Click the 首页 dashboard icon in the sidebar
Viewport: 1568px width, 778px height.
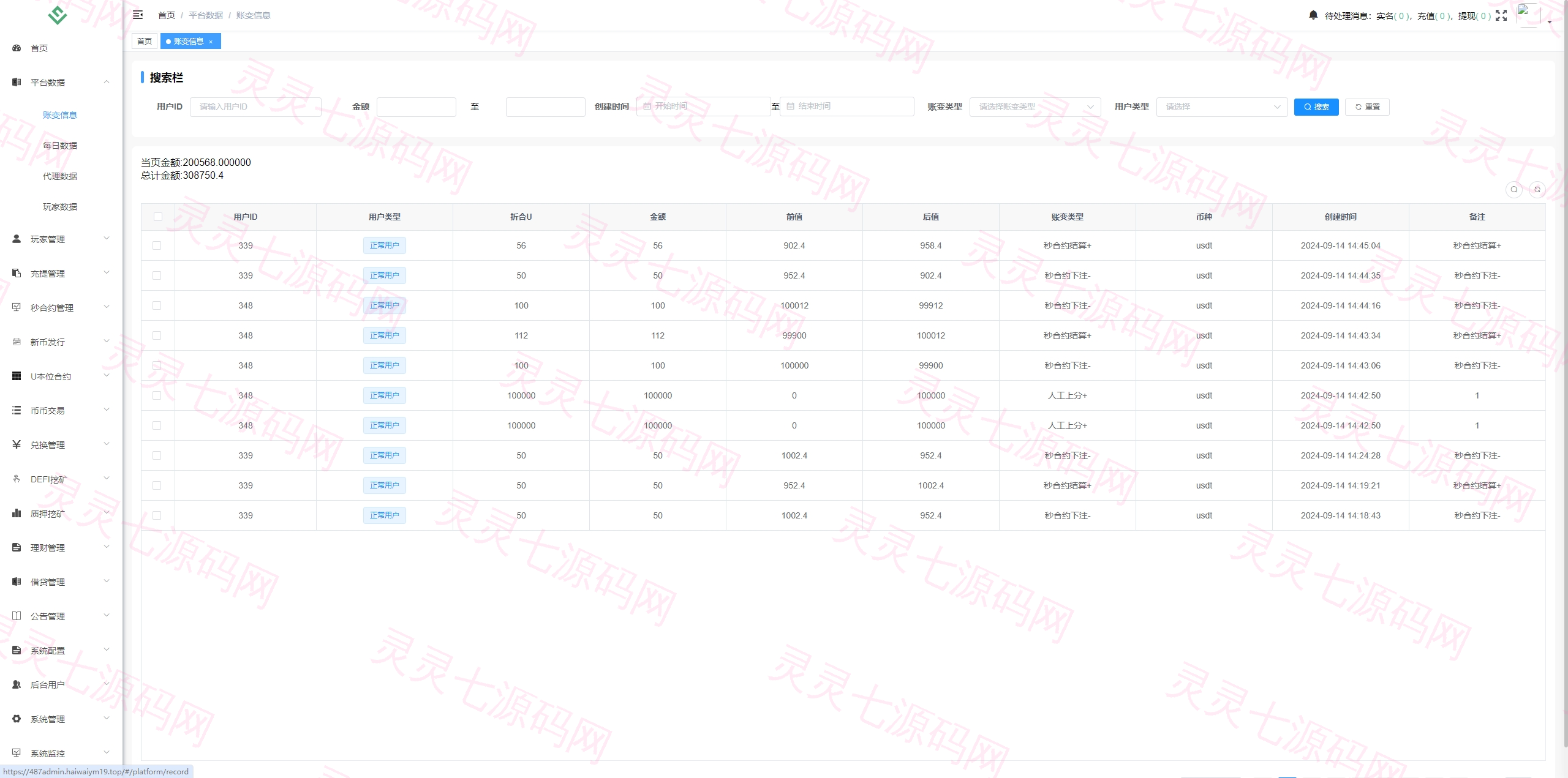pos(17,48)
